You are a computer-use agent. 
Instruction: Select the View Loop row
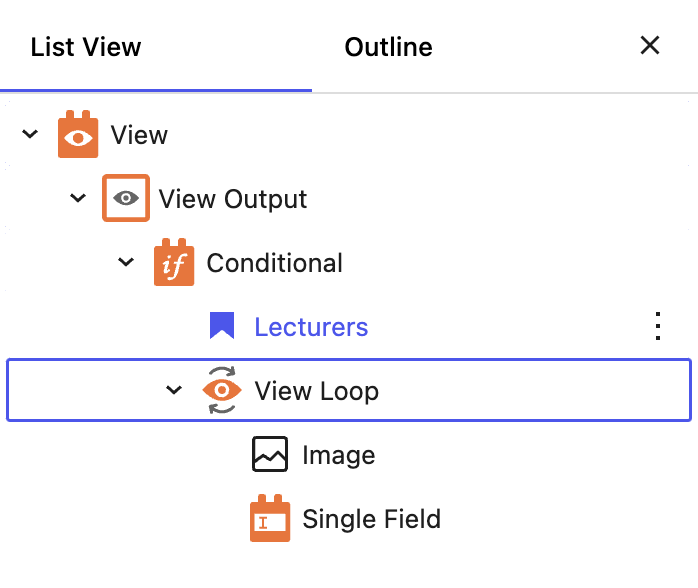coord(349,390)
